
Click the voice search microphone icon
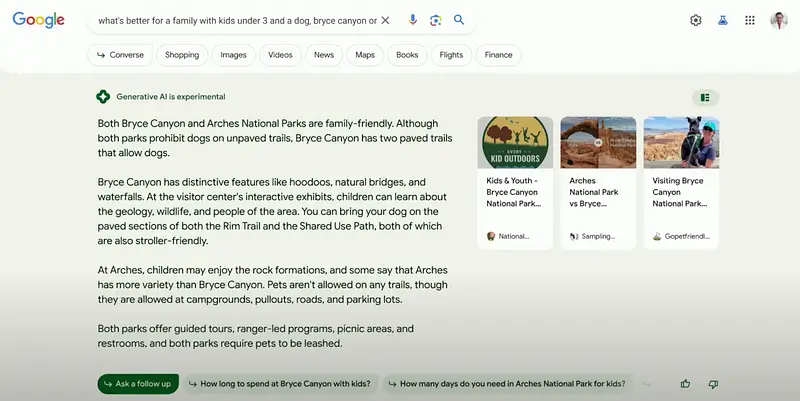pyautogui.click(x=413, y=20)
